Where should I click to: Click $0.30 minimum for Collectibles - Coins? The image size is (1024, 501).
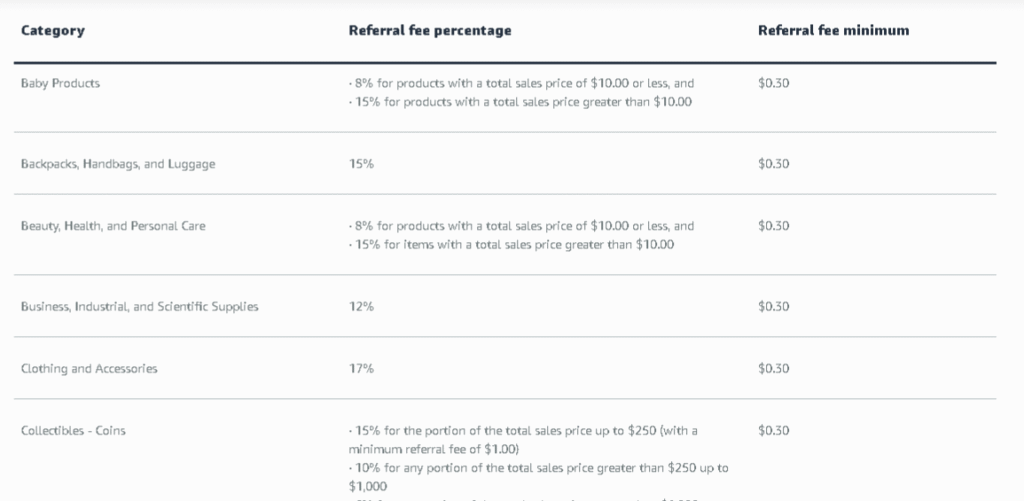pyautogui.click(x=773, y=431)
